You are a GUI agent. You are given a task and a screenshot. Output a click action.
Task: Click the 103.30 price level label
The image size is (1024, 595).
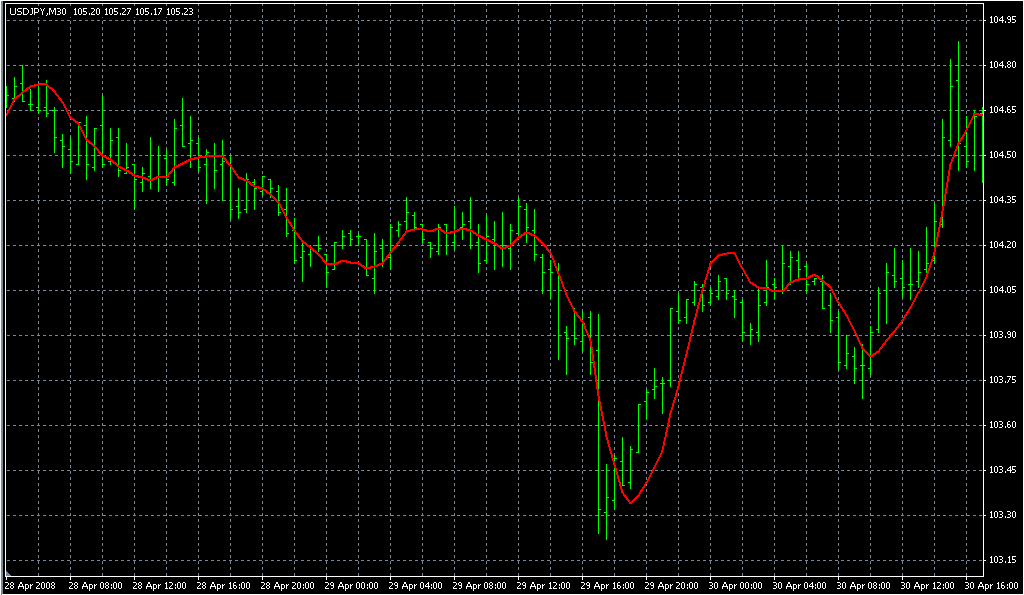(x=1002, y=515)
